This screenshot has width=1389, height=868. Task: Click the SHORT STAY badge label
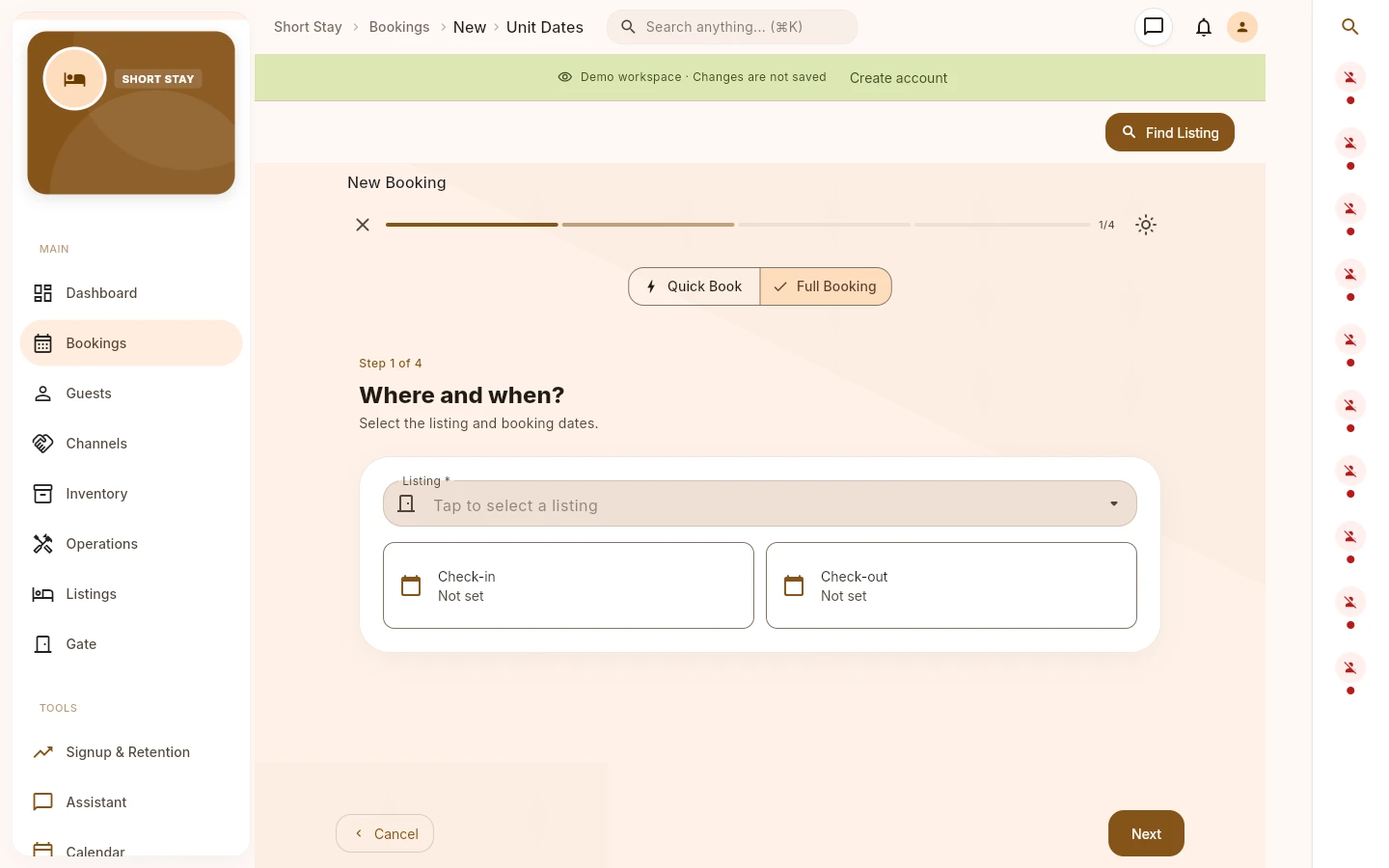[x=158, y=79]
